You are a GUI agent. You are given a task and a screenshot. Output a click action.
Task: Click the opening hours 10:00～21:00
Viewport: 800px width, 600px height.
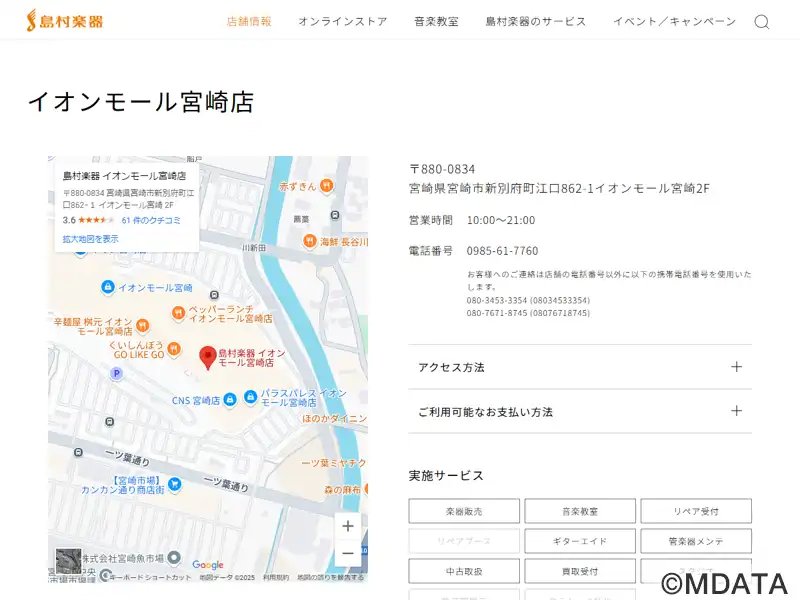click(x=501, y=220)
